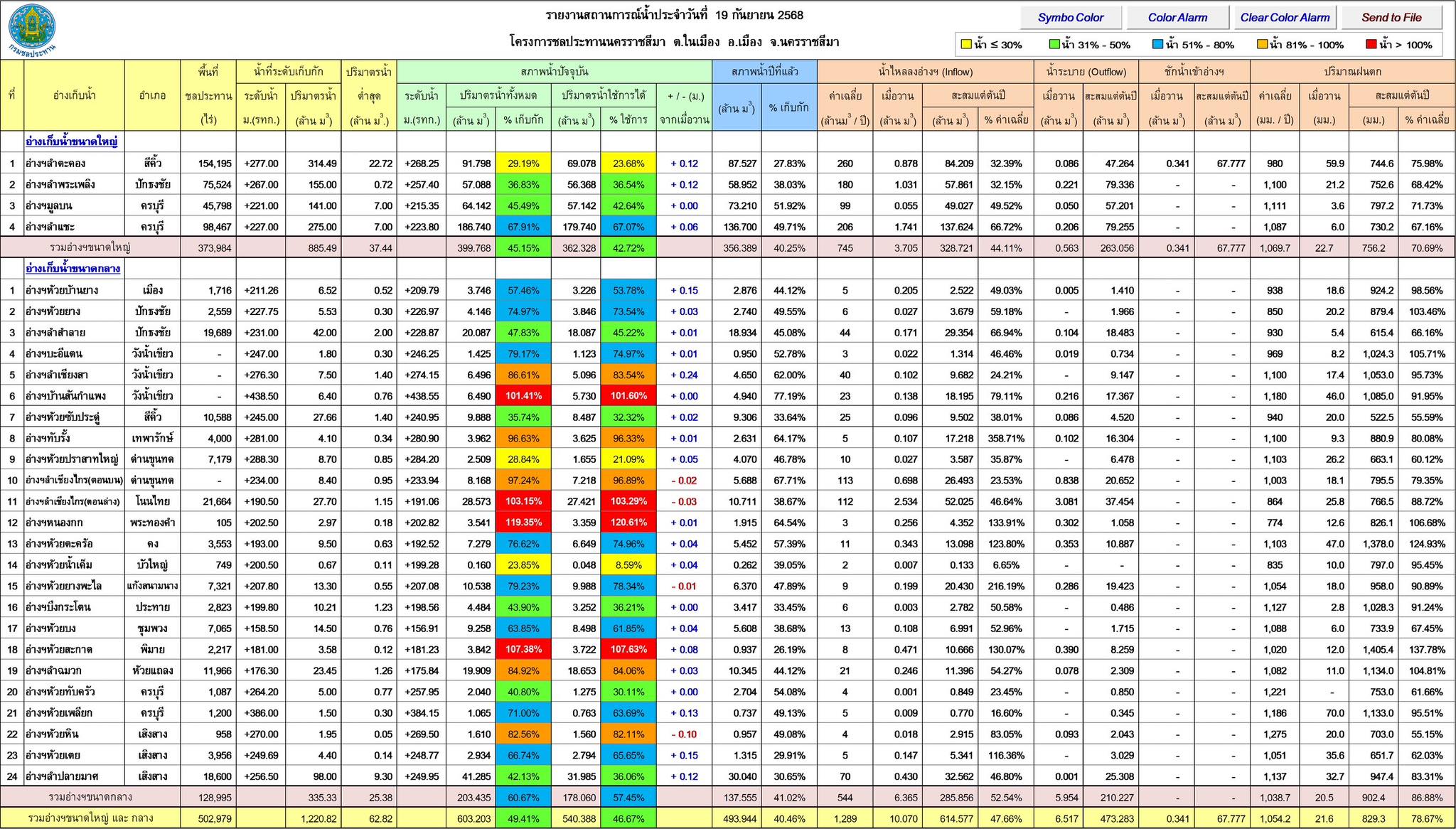Image resolution: width=1456 pixels, height=829 pixels.
Task: Open the medium reservoirs section link
Action: coord(73,269)
